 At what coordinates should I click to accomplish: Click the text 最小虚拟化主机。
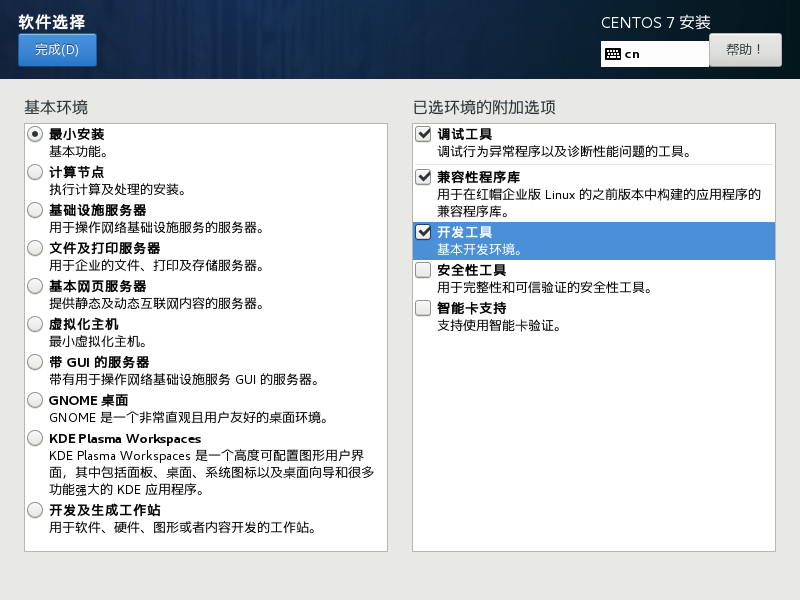(98, 342)
